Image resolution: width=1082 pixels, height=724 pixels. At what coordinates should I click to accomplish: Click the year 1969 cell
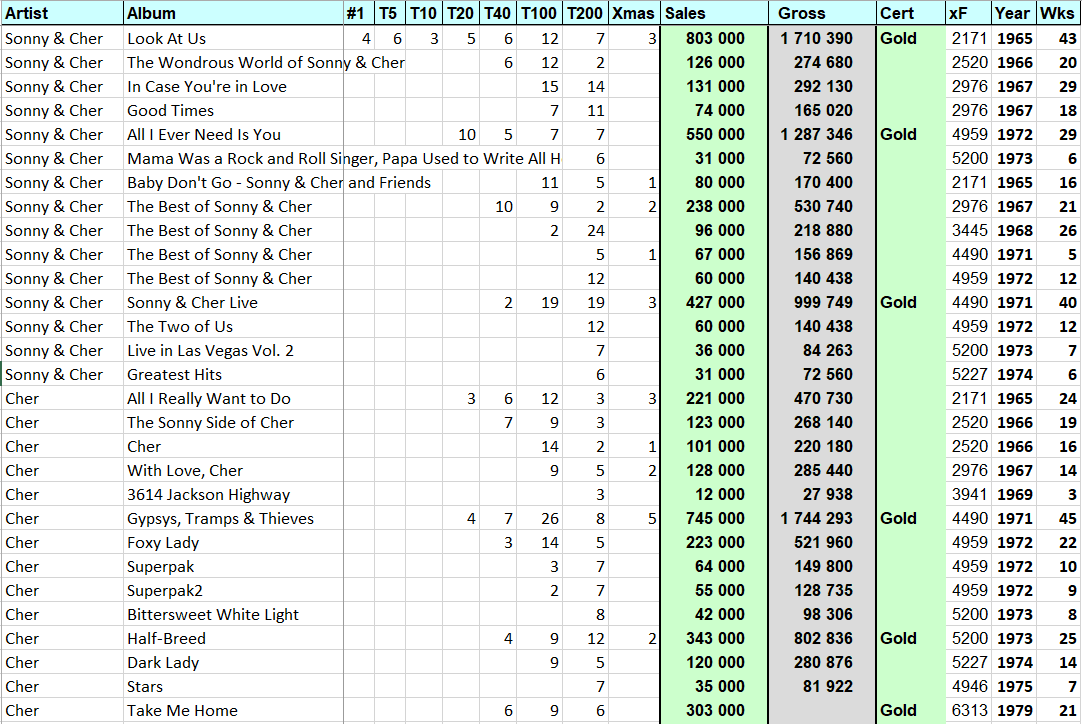(x=1012, y=495)
